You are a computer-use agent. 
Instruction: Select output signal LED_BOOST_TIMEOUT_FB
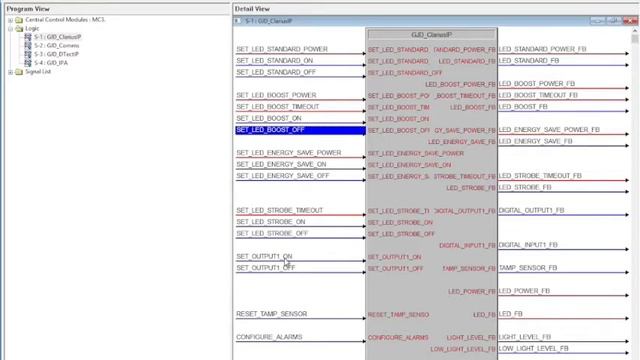(538, 95)
